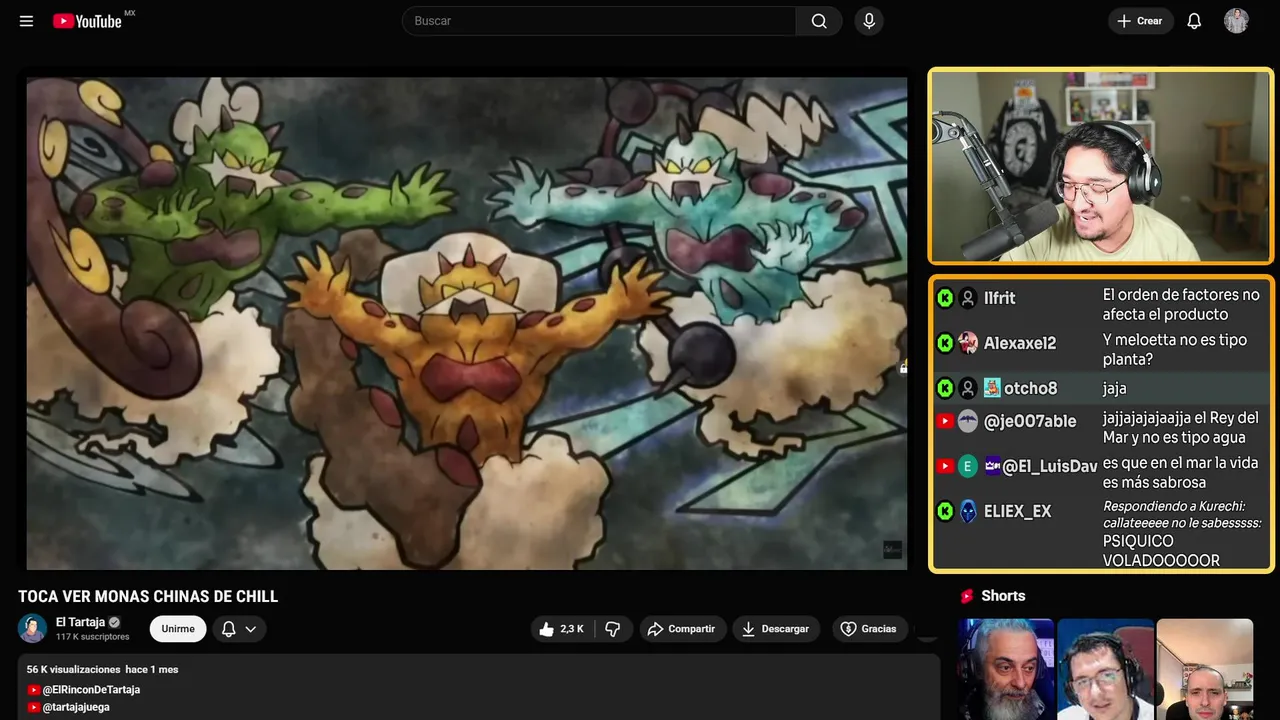Open @tartajajuega link in description
Screen dimensions: 1280x720
pos(76,707)
